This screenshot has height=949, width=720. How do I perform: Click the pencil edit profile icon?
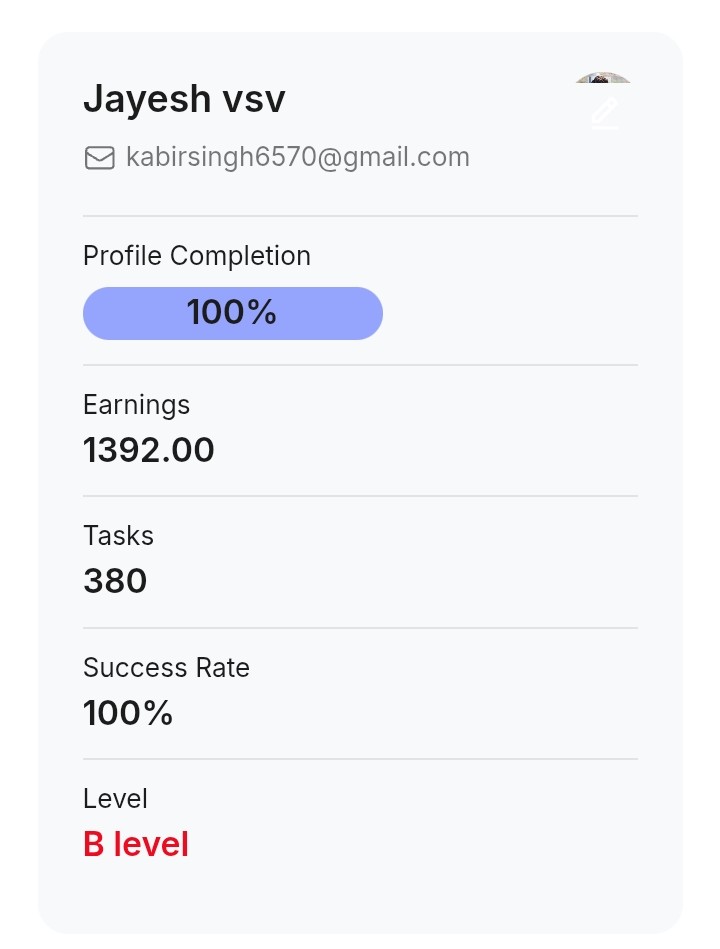tap(605, 114)
